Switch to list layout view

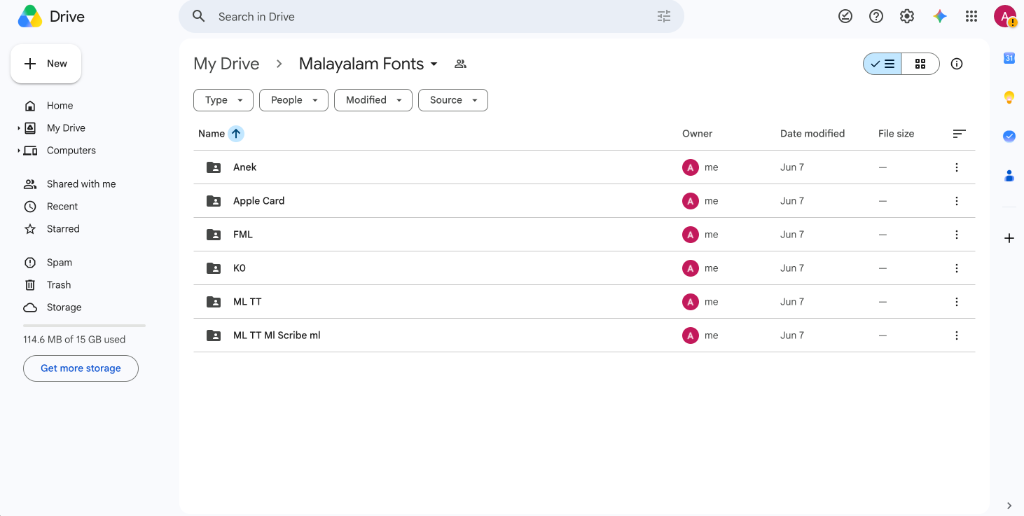point(882,64)
